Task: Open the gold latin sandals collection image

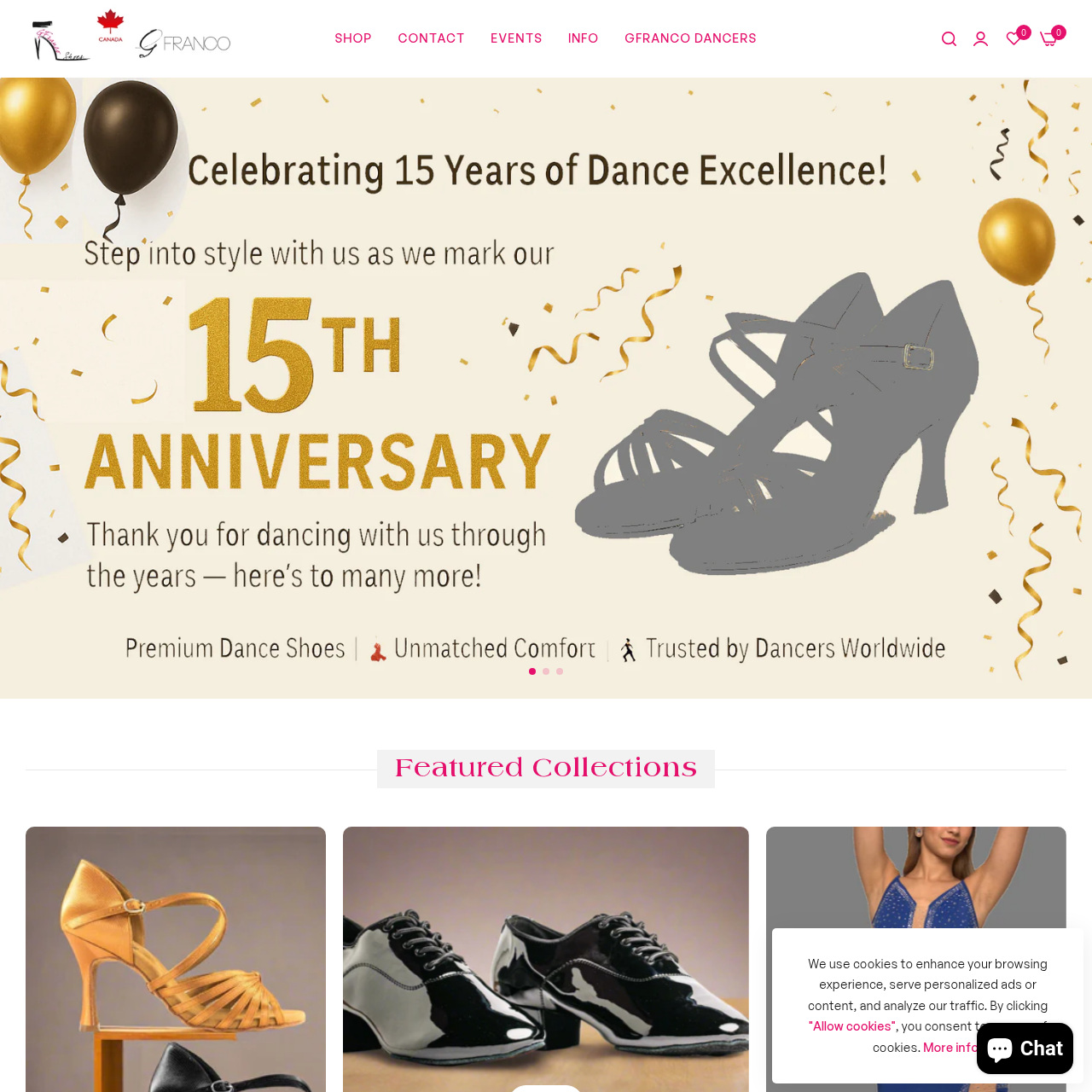Action: pyautogui.click(x=176, y=959)
